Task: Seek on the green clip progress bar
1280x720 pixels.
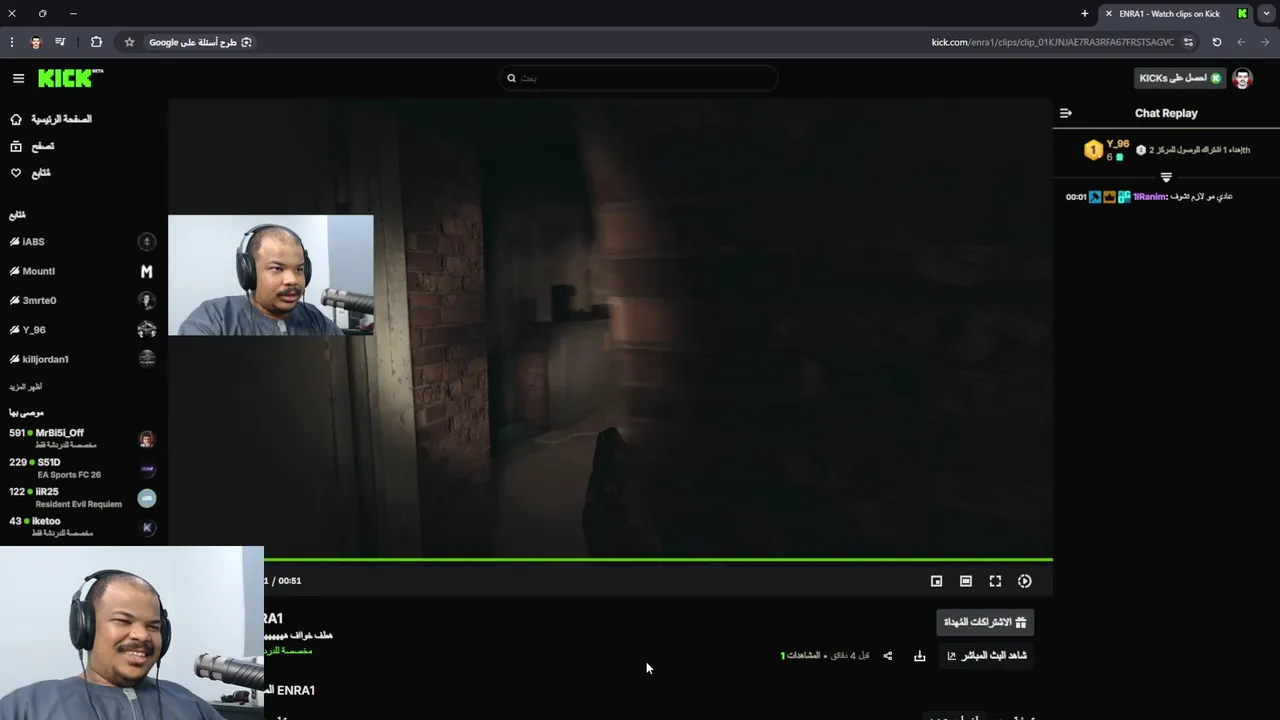Action: (658, 560)
